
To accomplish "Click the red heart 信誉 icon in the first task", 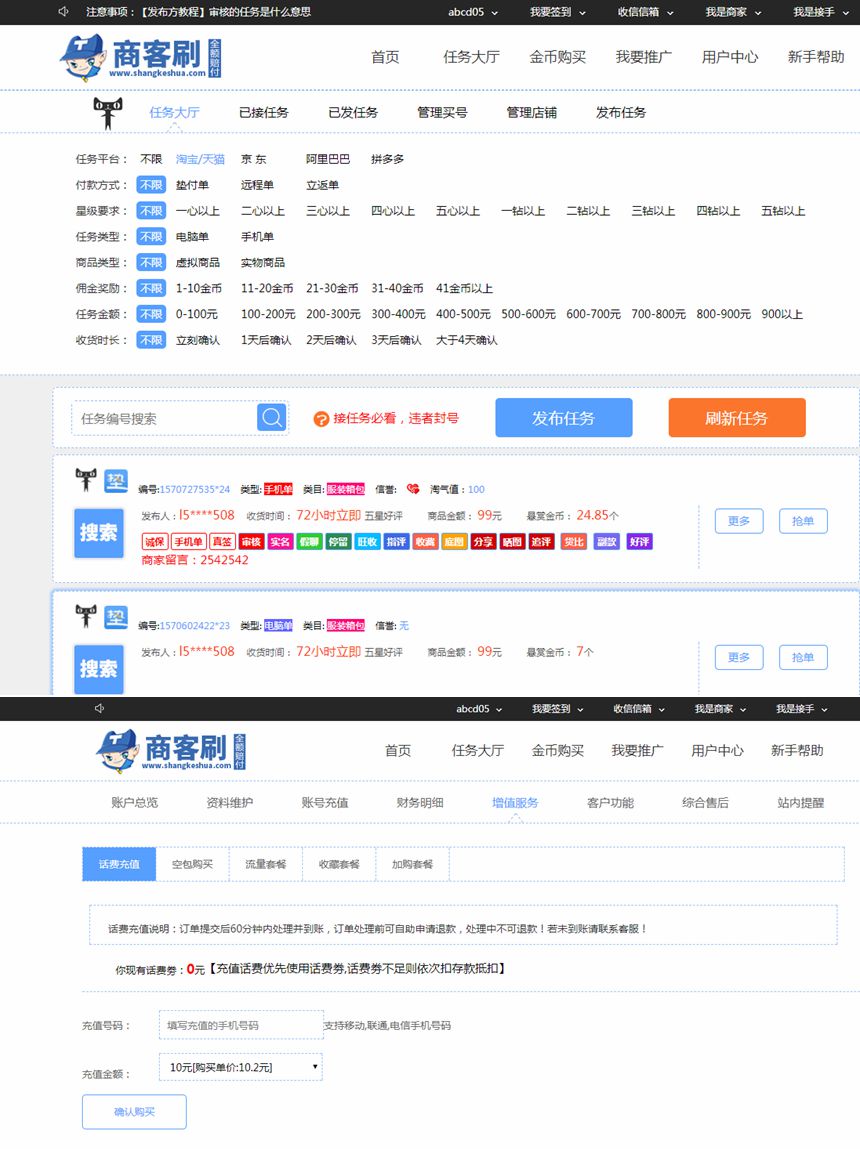I will click(x=413, y=490).
